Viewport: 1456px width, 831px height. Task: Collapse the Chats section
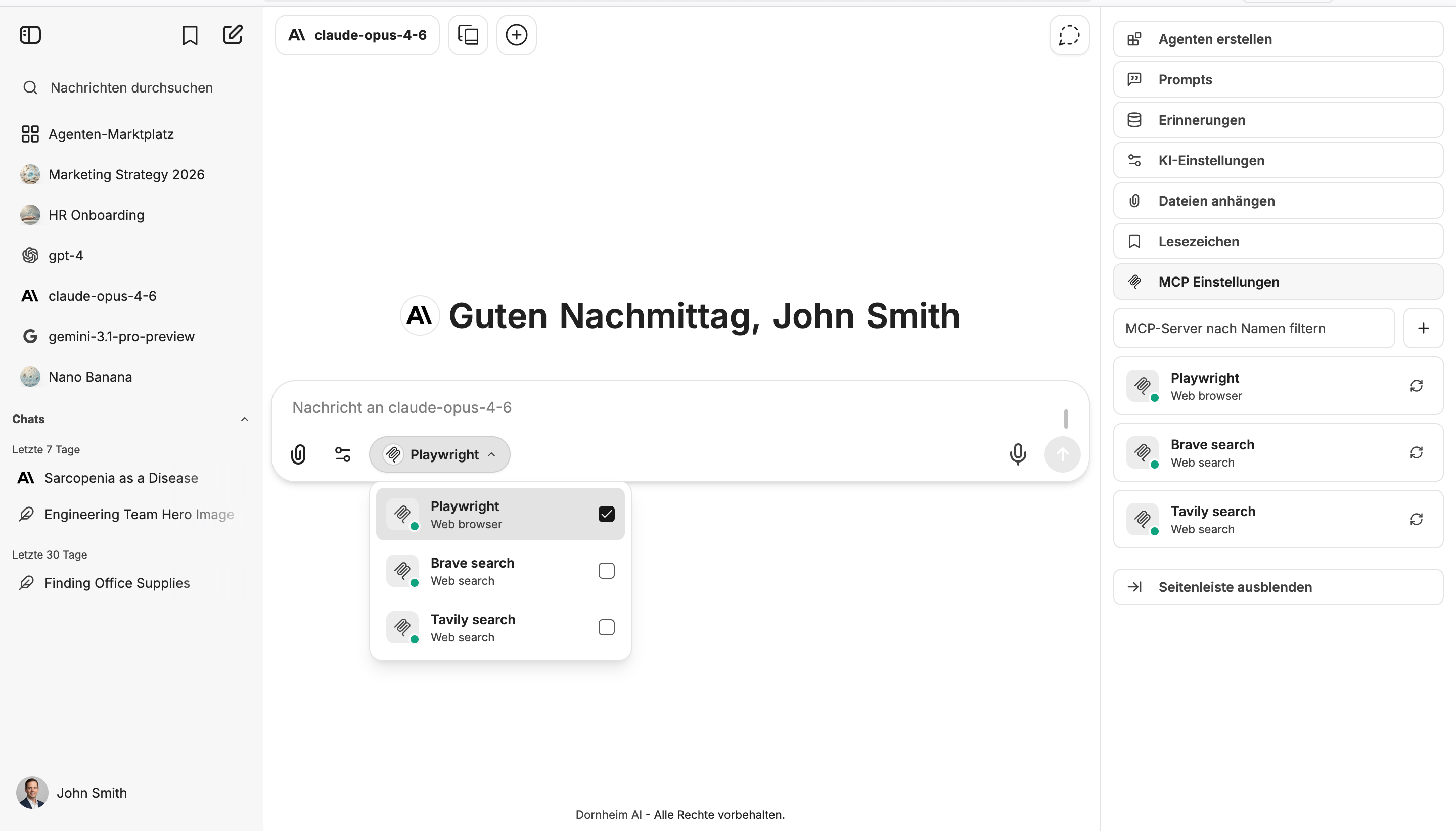[x=245, y=419]
